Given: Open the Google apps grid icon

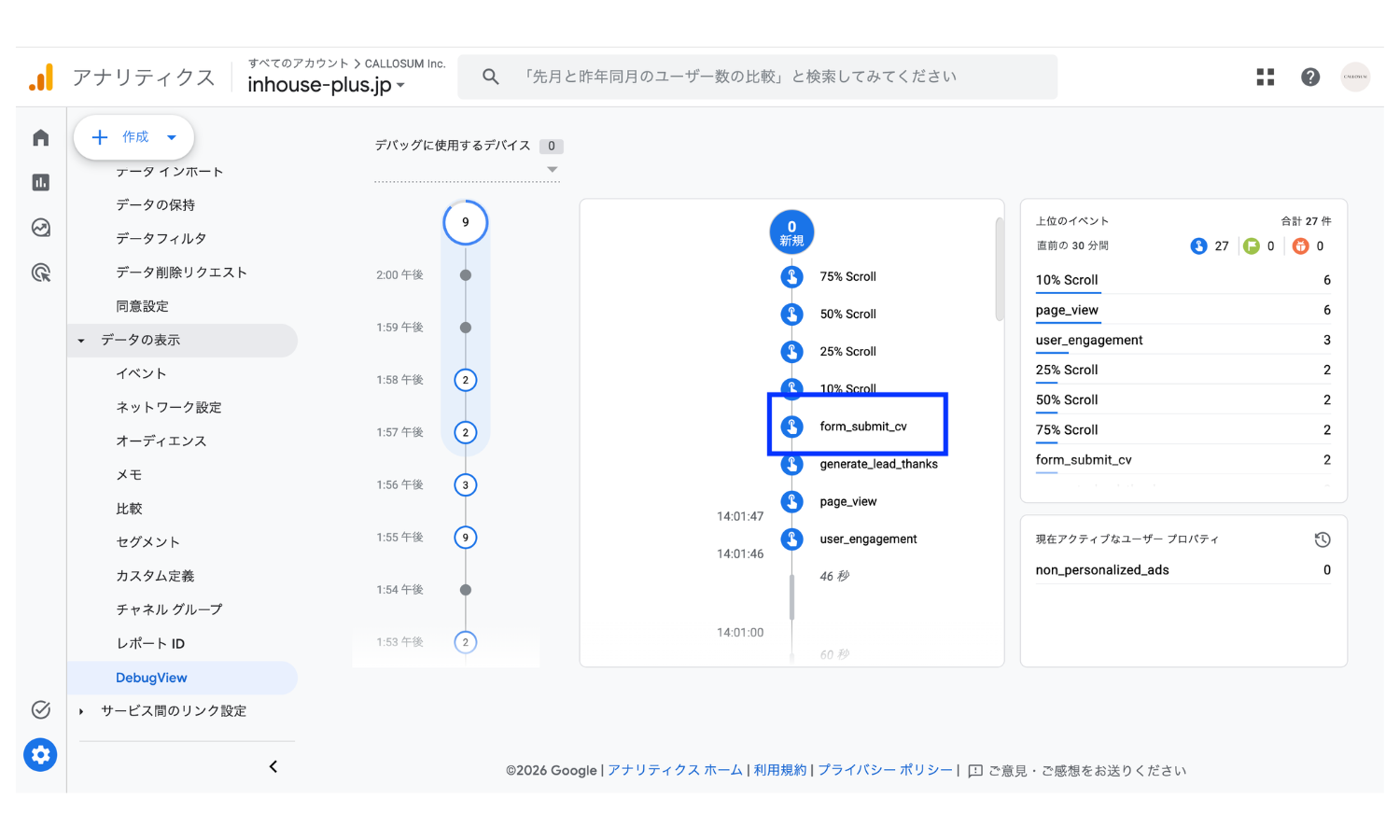Looking at the screenshot, I should [x=1265, y=77].
